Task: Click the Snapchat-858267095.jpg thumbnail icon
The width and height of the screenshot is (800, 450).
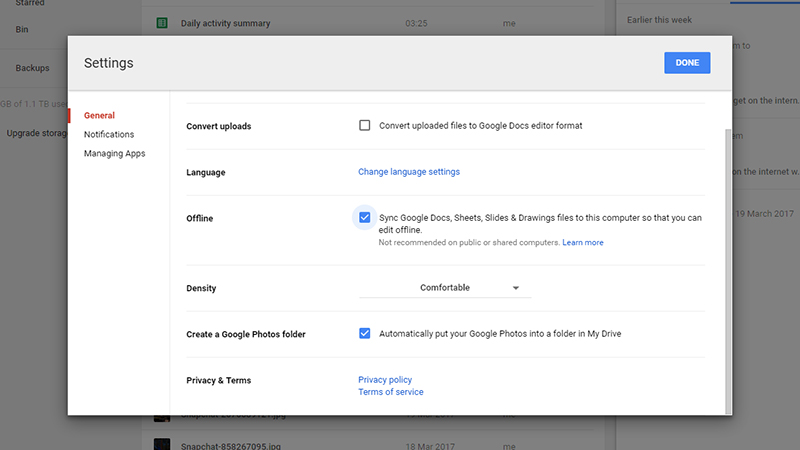Action: pos(162,444)
